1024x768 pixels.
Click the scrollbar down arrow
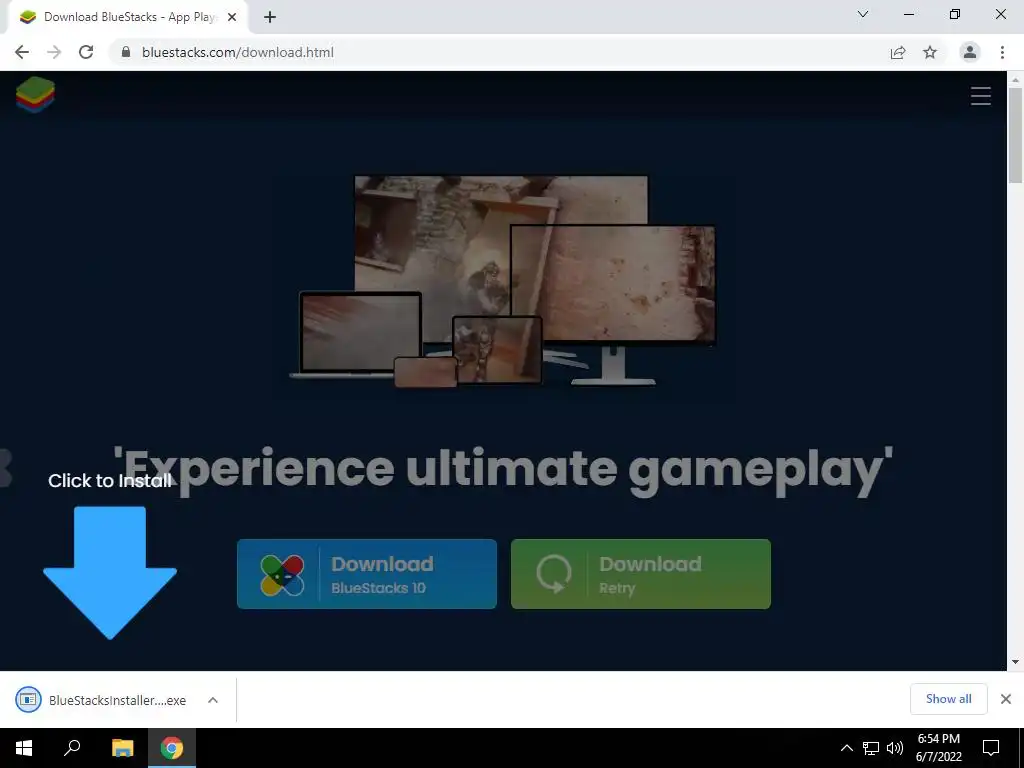(x=1015, y=662)
